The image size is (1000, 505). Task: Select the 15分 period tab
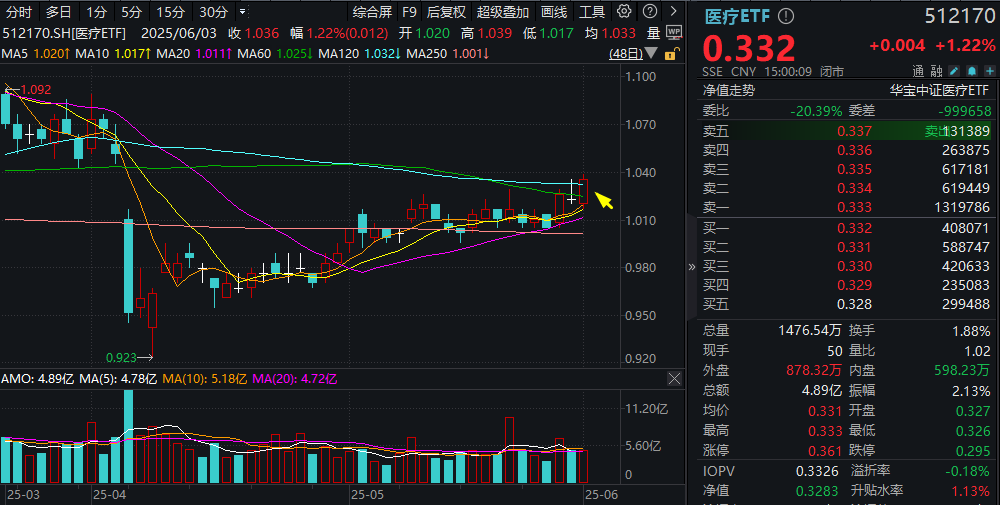170,12
